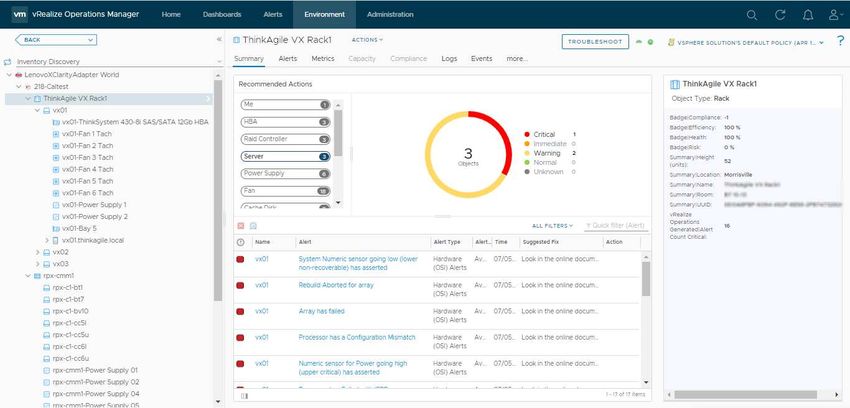Click the rack icon beside page title

point(236,40)
